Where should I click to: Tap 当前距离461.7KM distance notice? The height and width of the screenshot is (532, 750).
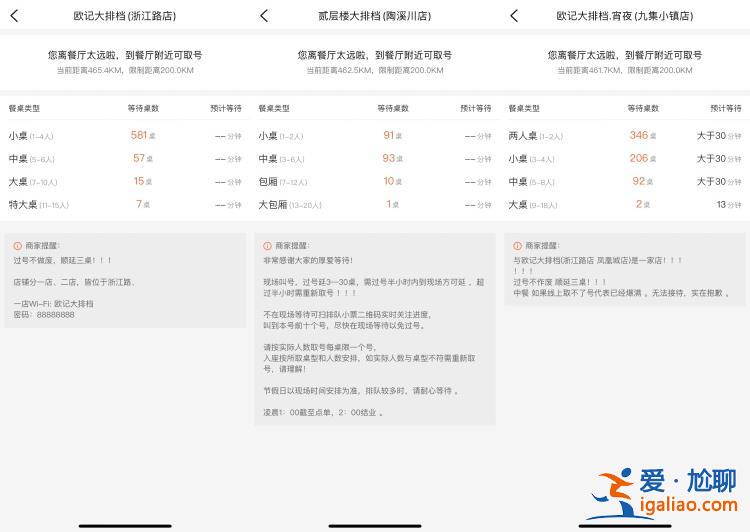[x=625, y=70]
